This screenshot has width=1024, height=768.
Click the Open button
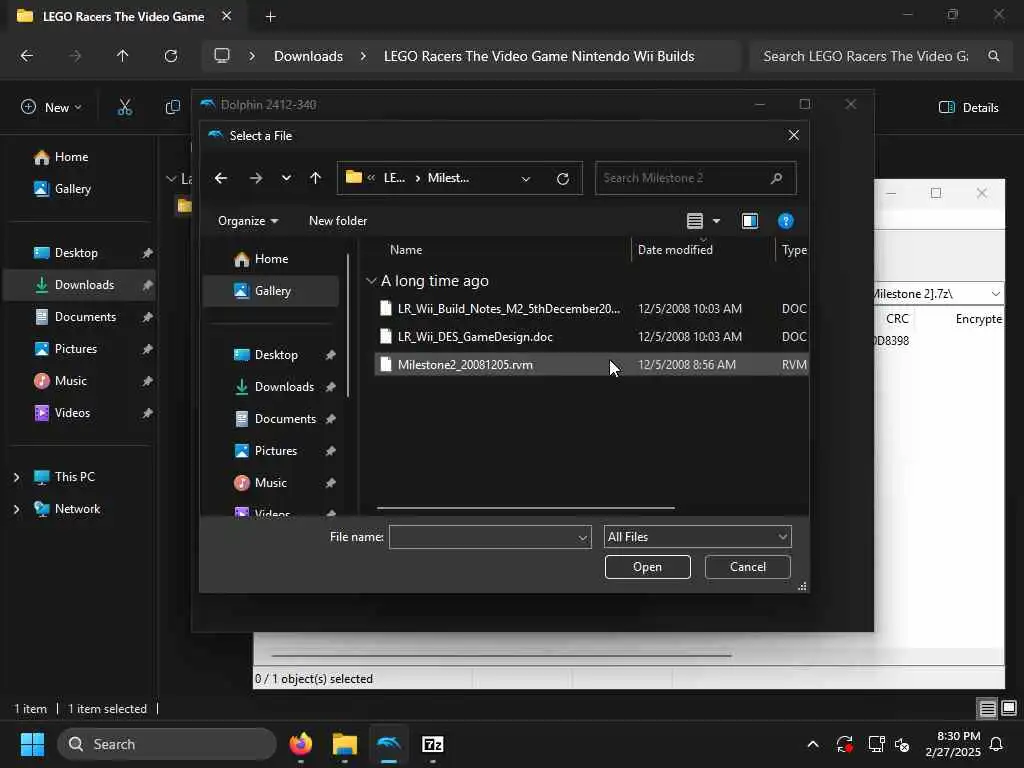pos(647,567)
